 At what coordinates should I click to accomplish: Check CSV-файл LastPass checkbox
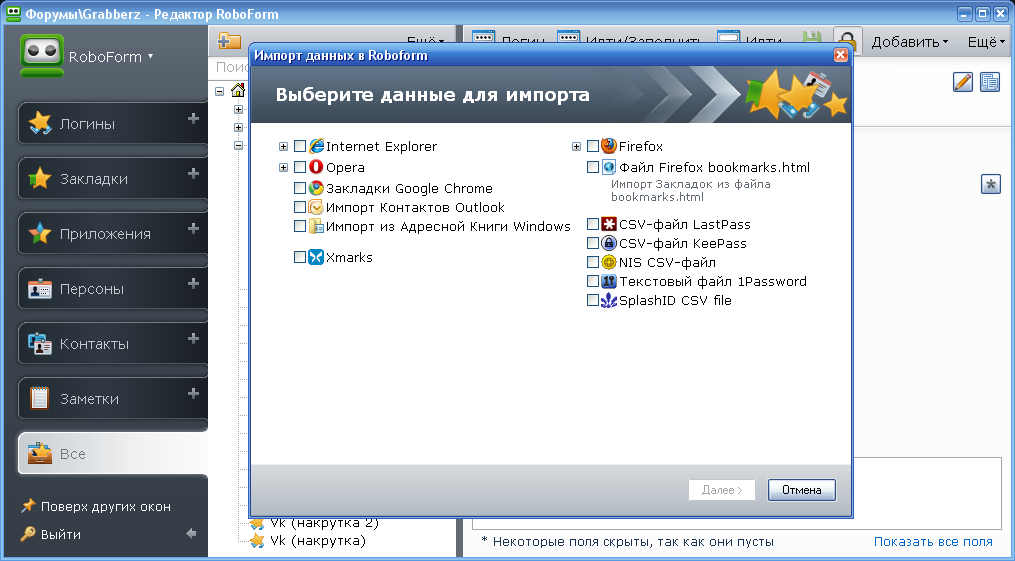coord(592,224)
